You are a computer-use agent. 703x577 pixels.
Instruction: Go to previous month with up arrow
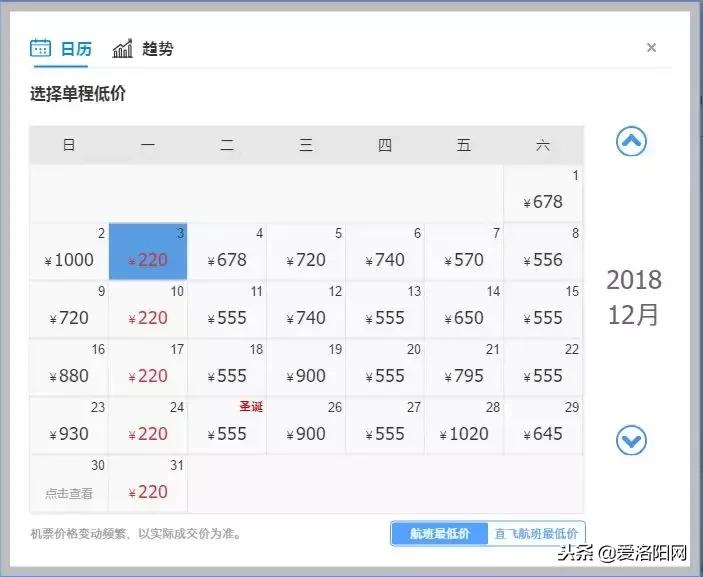click(631, 142)
